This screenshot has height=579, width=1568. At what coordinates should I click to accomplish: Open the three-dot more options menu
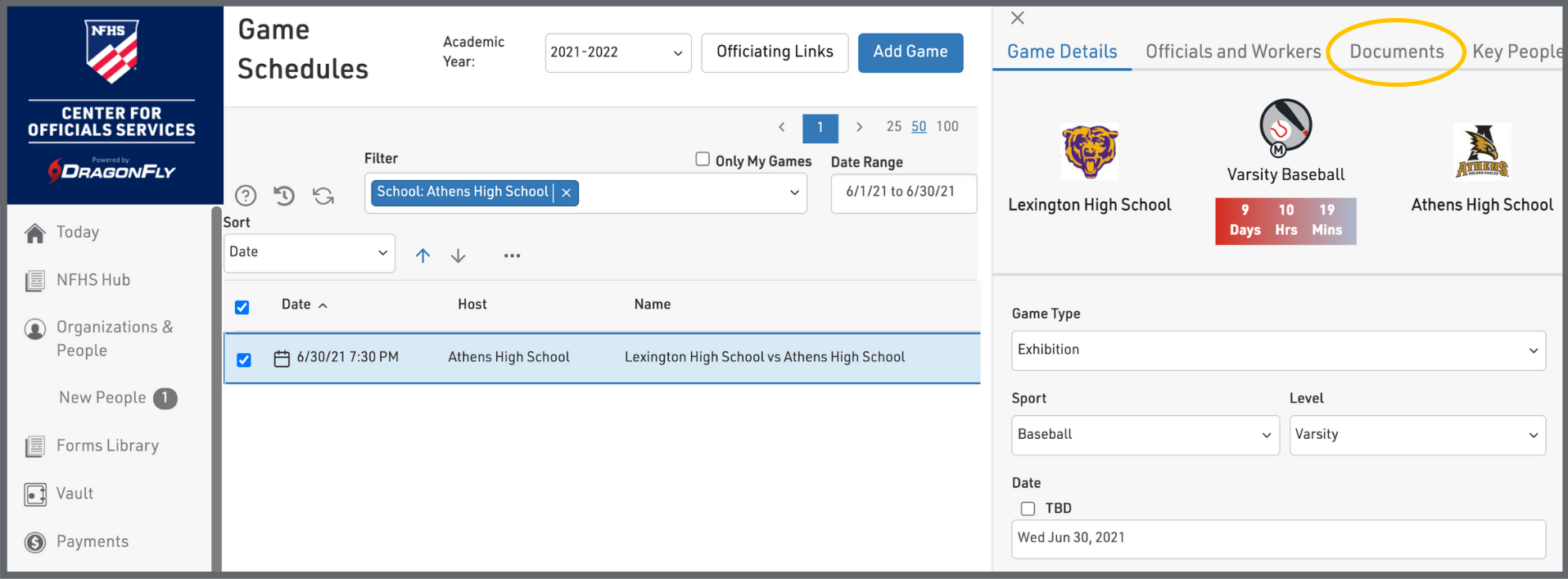tap(512, 256)
